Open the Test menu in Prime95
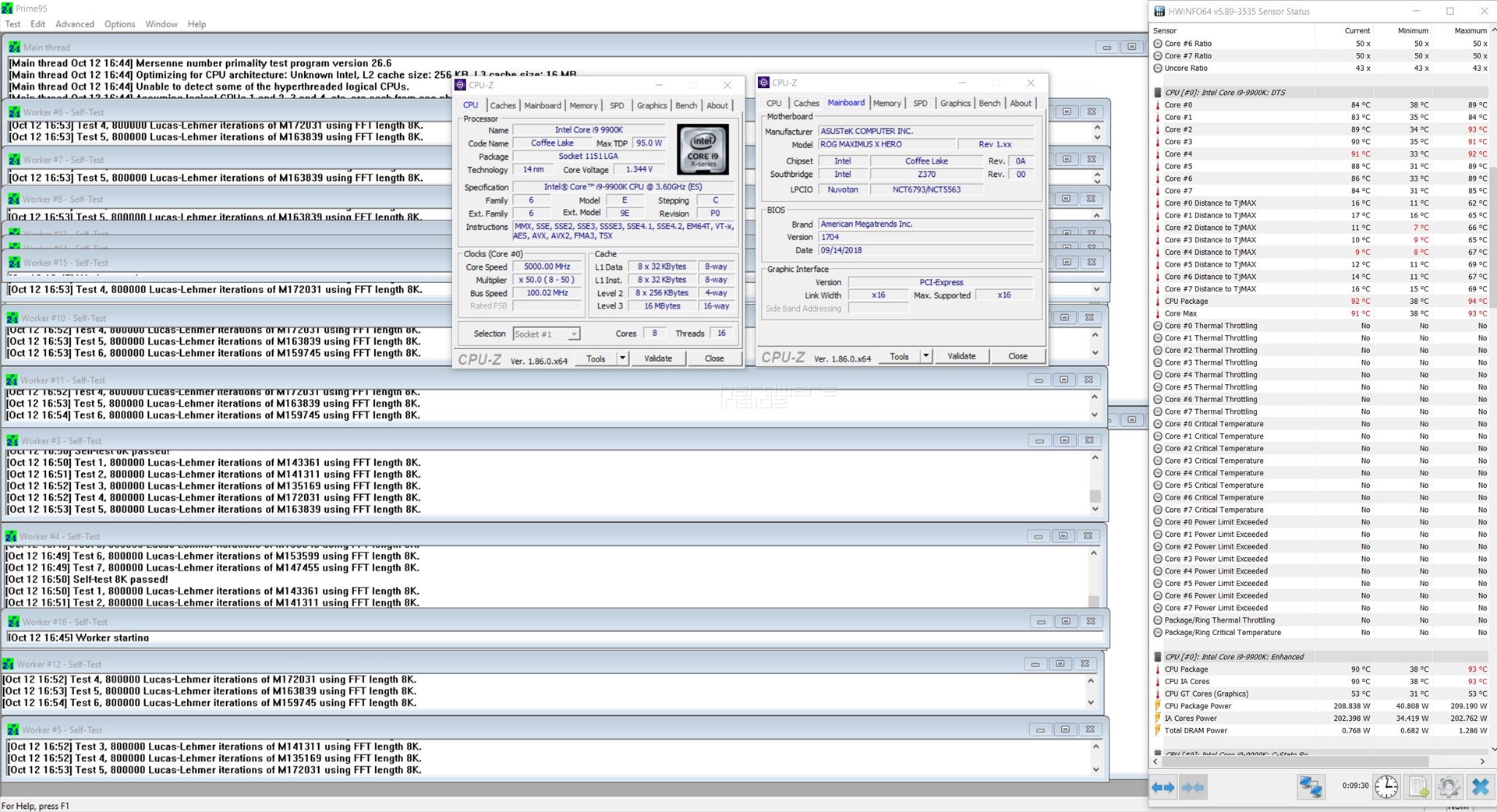This screenshot has height=812, width=1497. pyautogui.click(x=13, y=24)
